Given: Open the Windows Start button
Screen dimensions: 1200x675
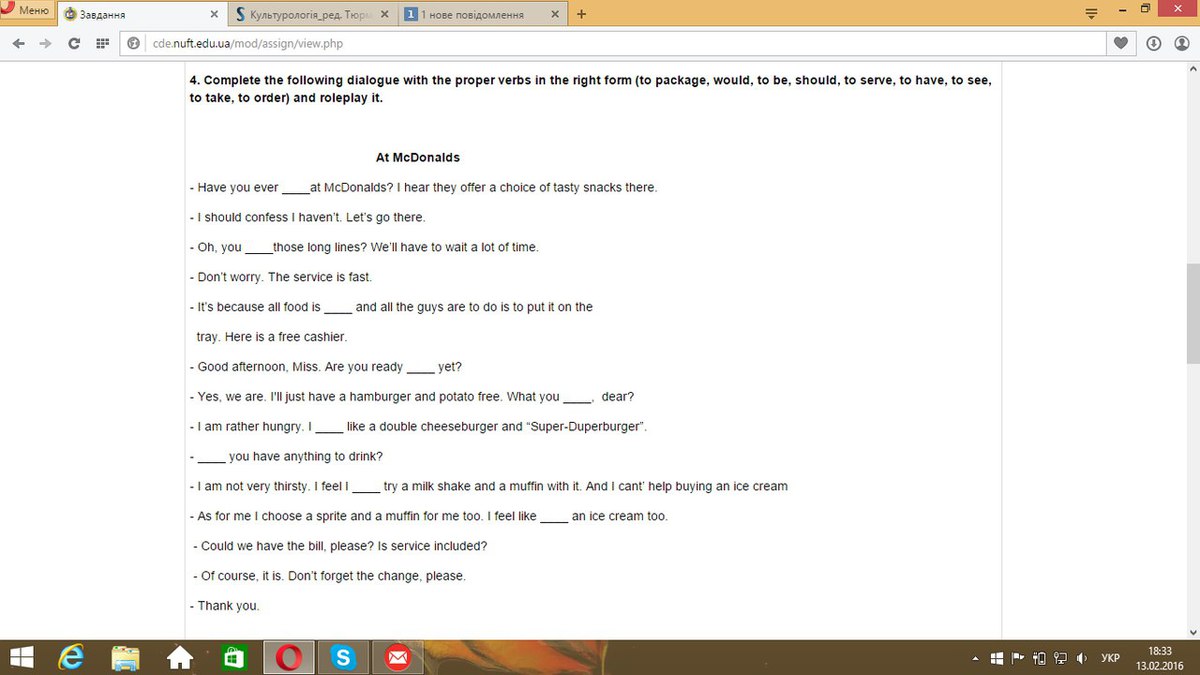Looking at the screenshot, I should point(22,657).
